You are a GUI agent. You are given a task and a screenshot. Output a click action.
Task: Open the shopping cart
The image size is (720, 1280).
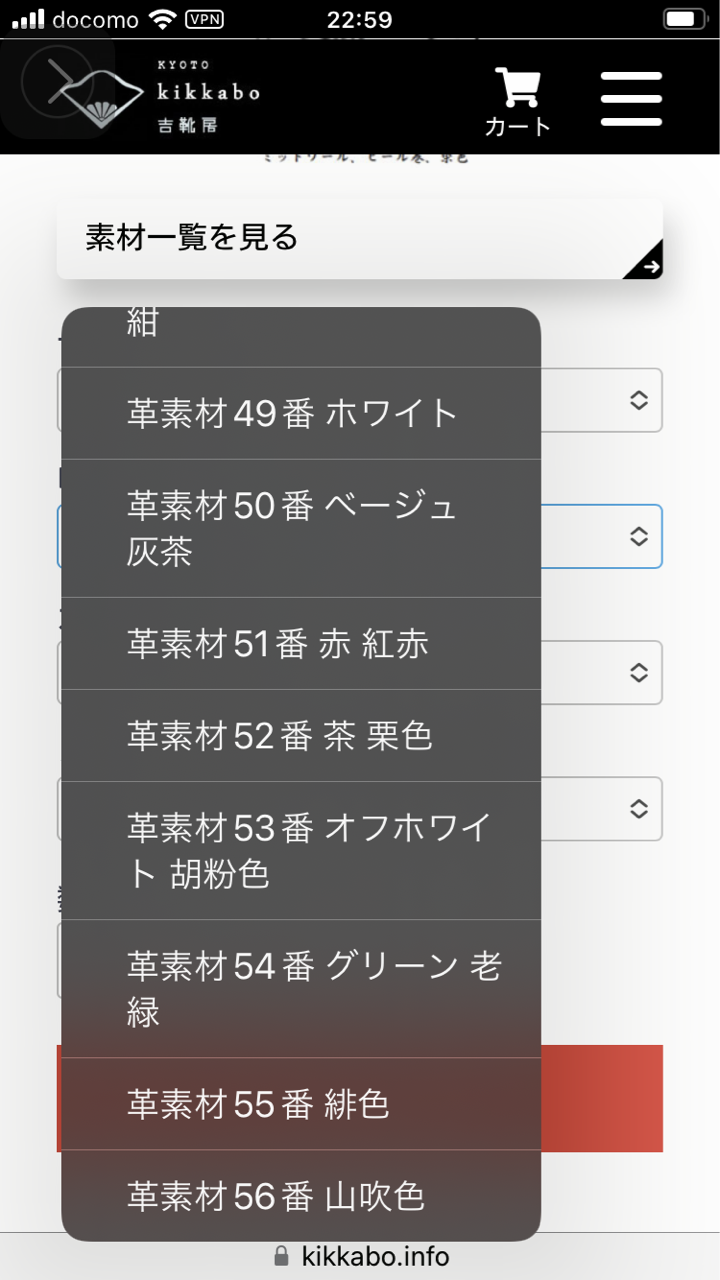(518, 101)
